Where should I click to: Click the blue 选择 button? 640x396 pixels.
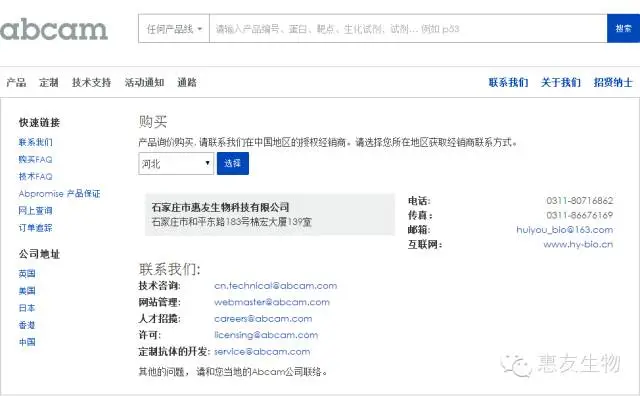[233, 163]
